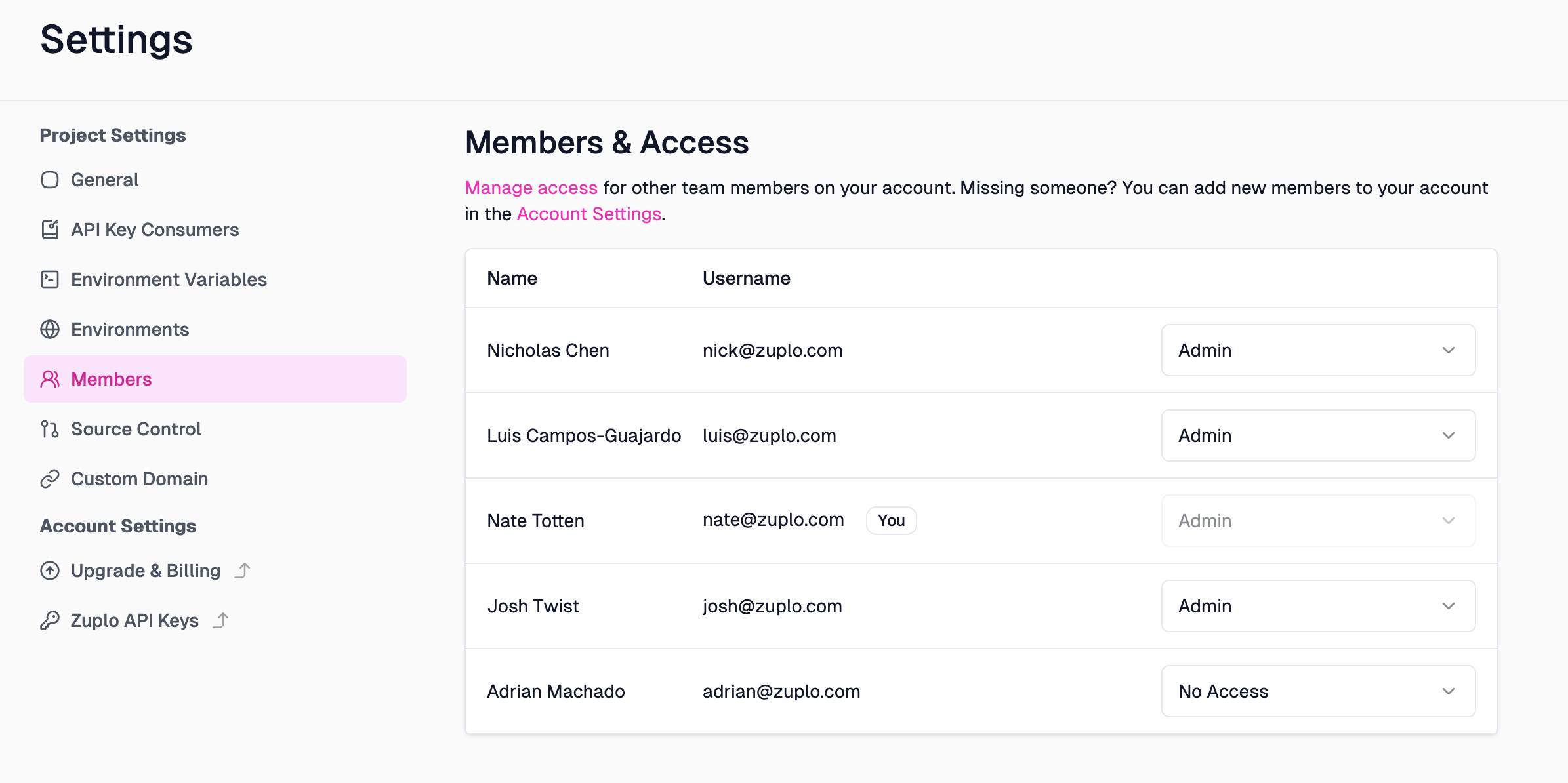
Task: Open Source Control settings
Action: coord(215,429)
